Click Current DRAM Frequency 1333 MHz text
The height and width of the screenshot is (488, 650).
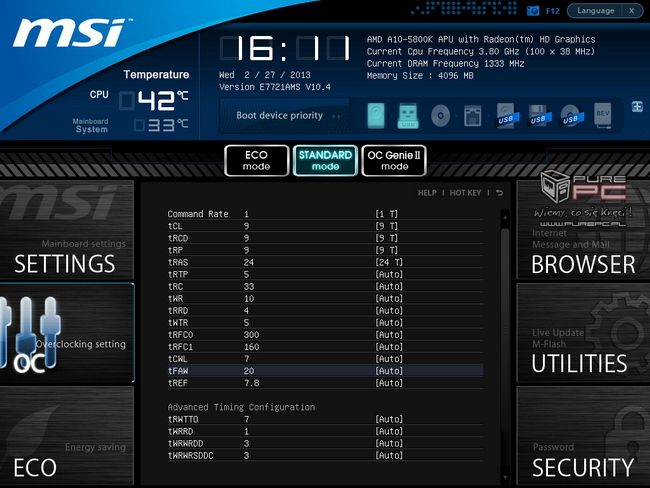(445, 63)
